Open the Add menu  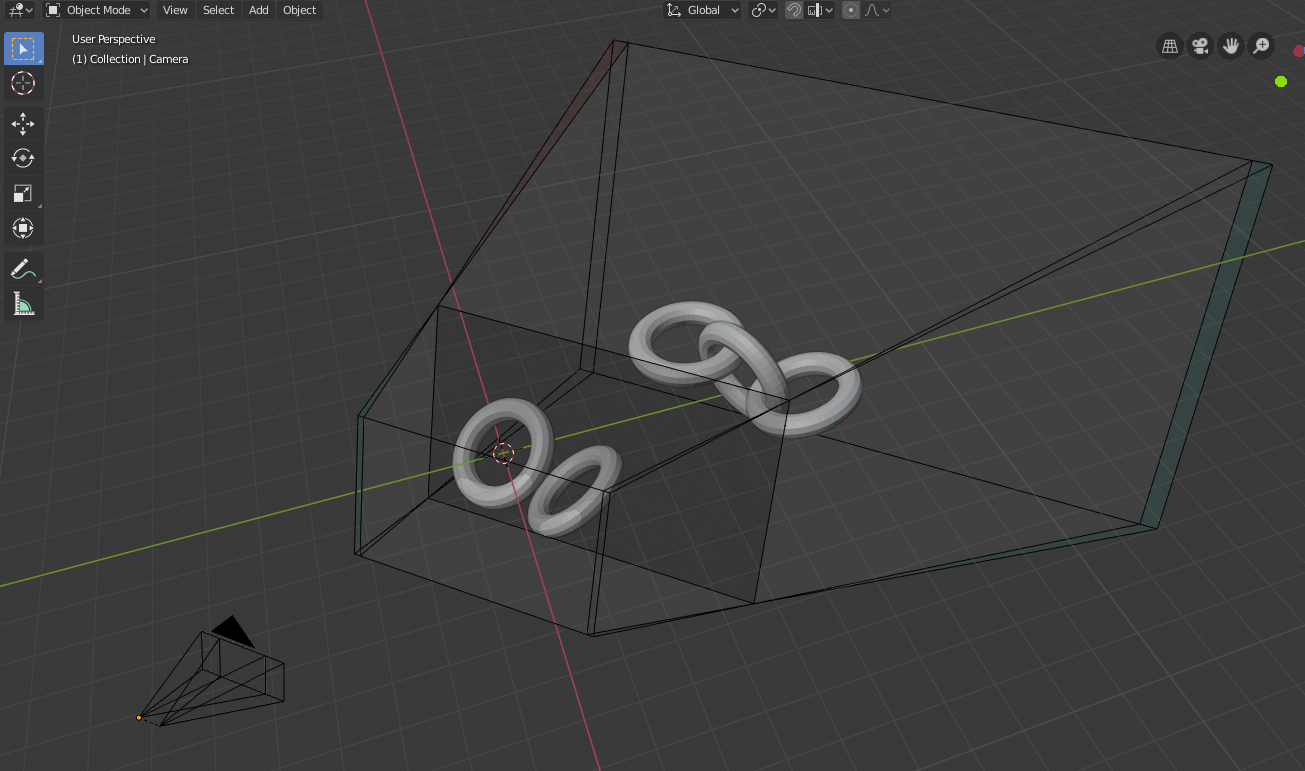tap(259, 10)
